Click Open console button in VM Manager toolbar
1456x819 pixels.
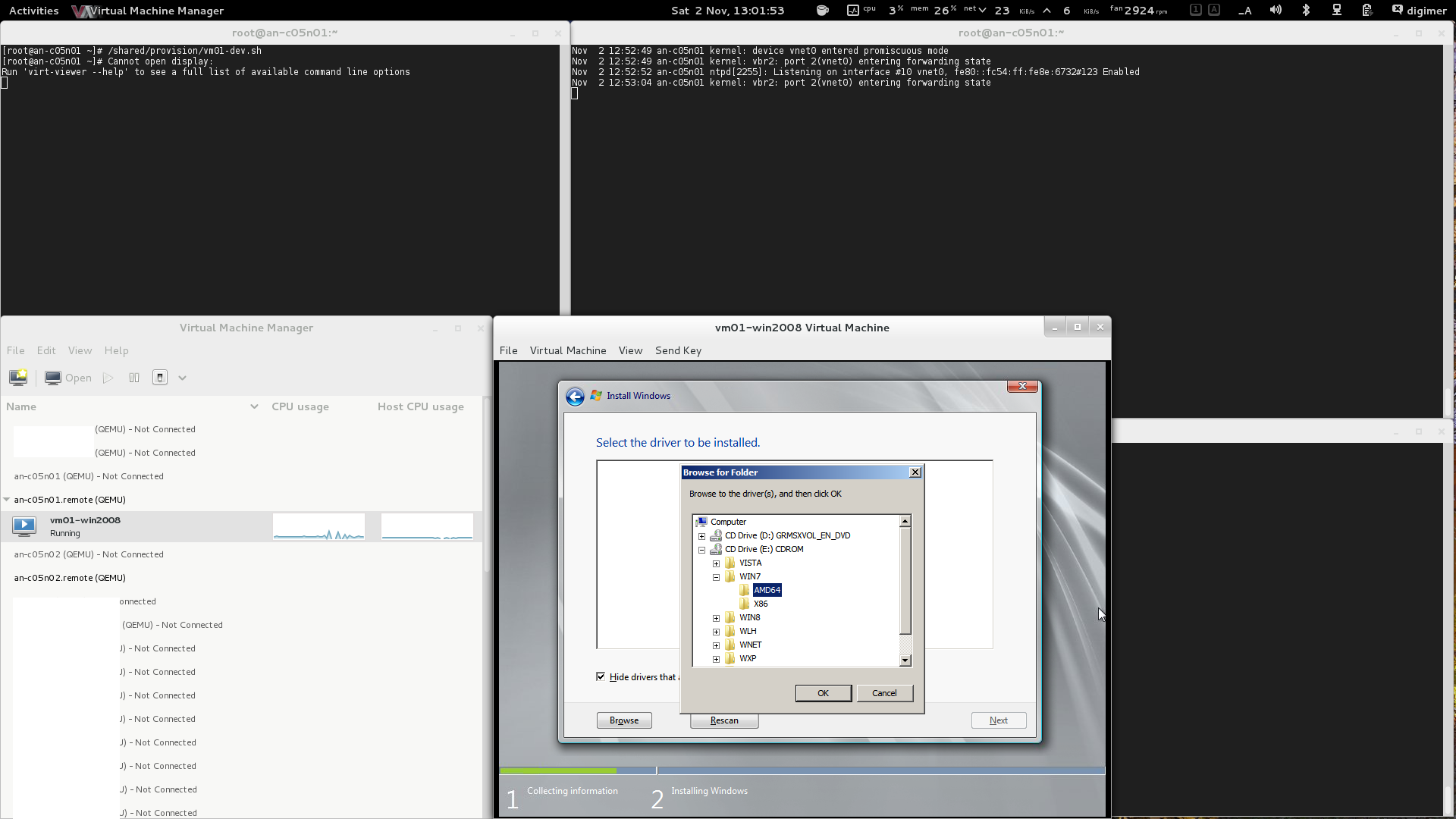tap(68, 378)
